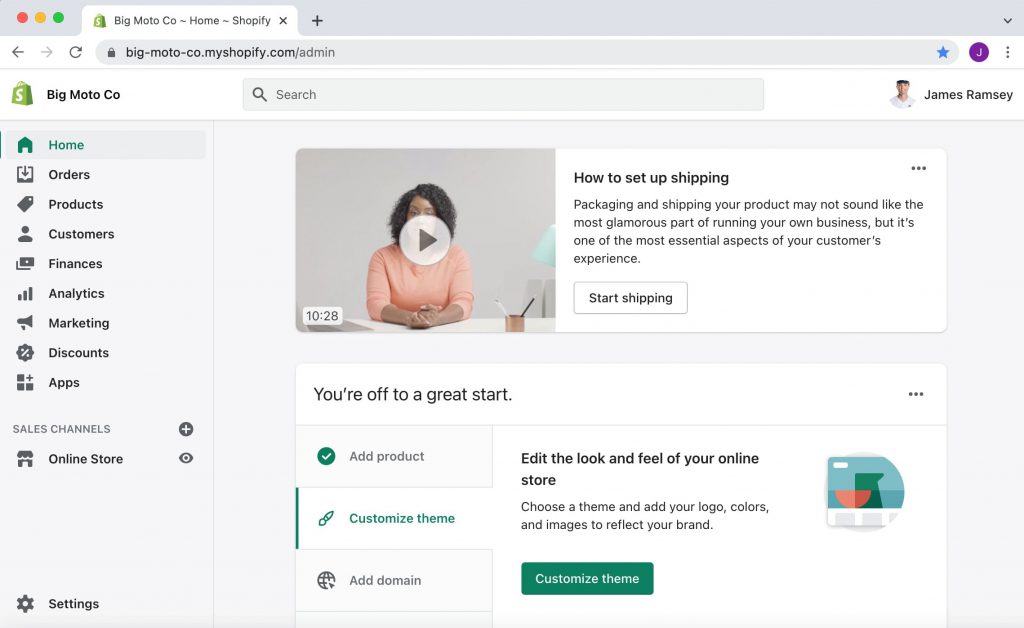Open the Finances icon in sidebar
The image size is (1024, 628).
point(25,264)
